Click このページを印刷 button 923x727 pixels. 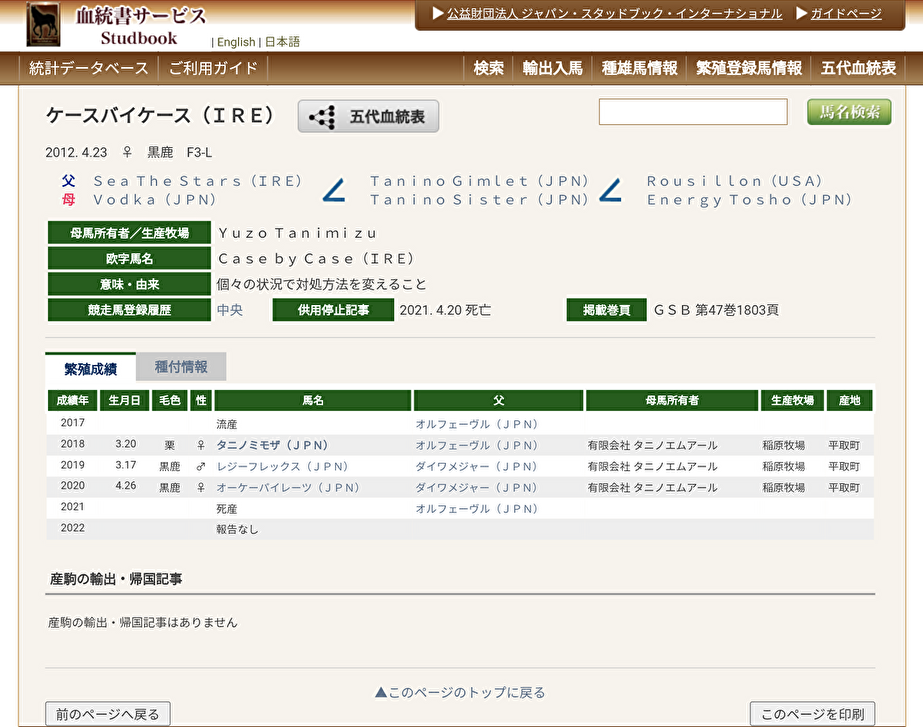click(812, 714)
